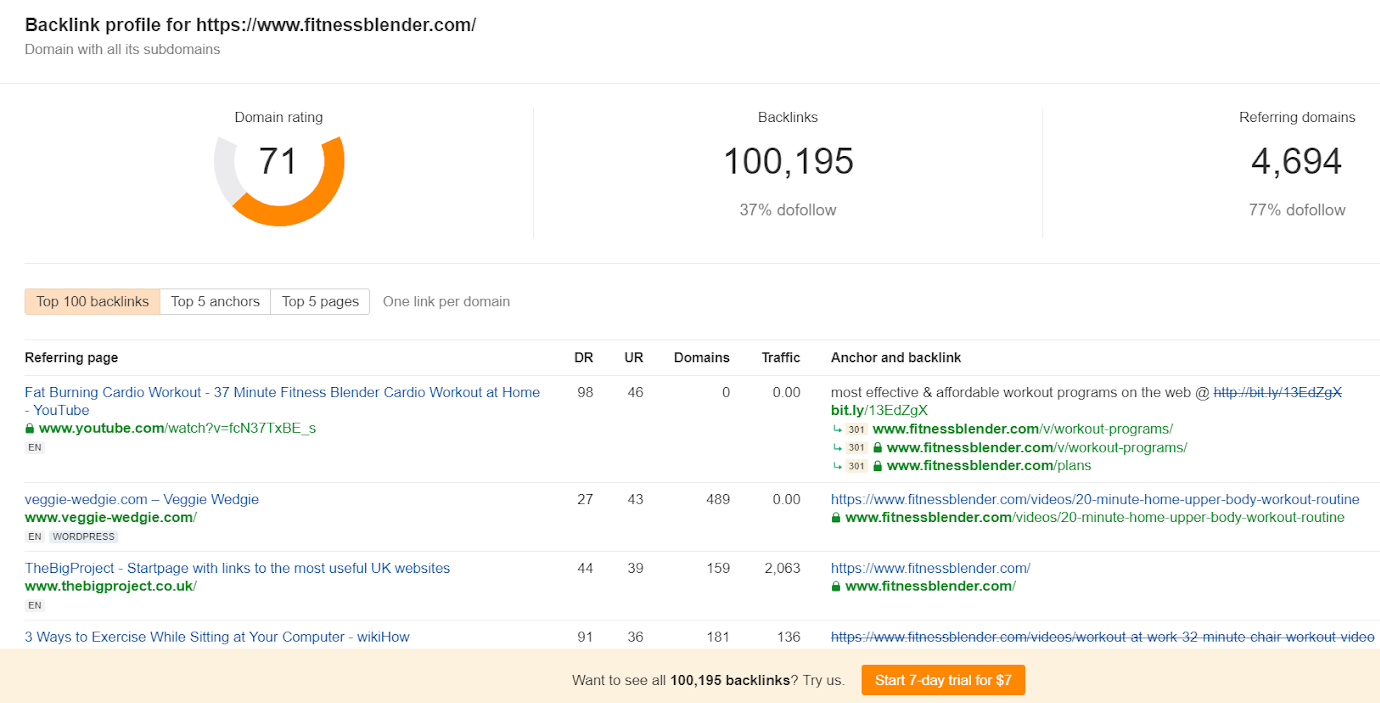Screen dimensions: 1380x703
Task: Click Backlink profile heading for fitnessblender.com
Action: (250, 25)
